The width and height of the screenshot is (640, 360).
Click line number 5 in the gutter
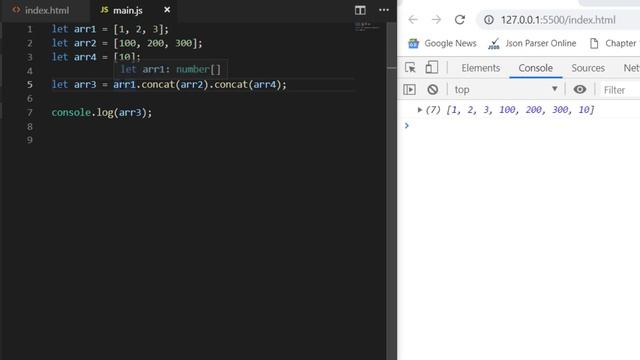pos(30,84)
